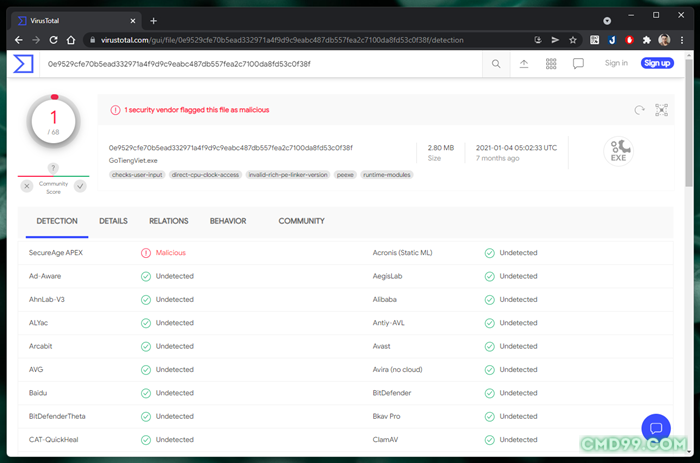Click the search magnifier icon
The height and width of the screenshot is (463, 700).
click(x=496, y=64)
